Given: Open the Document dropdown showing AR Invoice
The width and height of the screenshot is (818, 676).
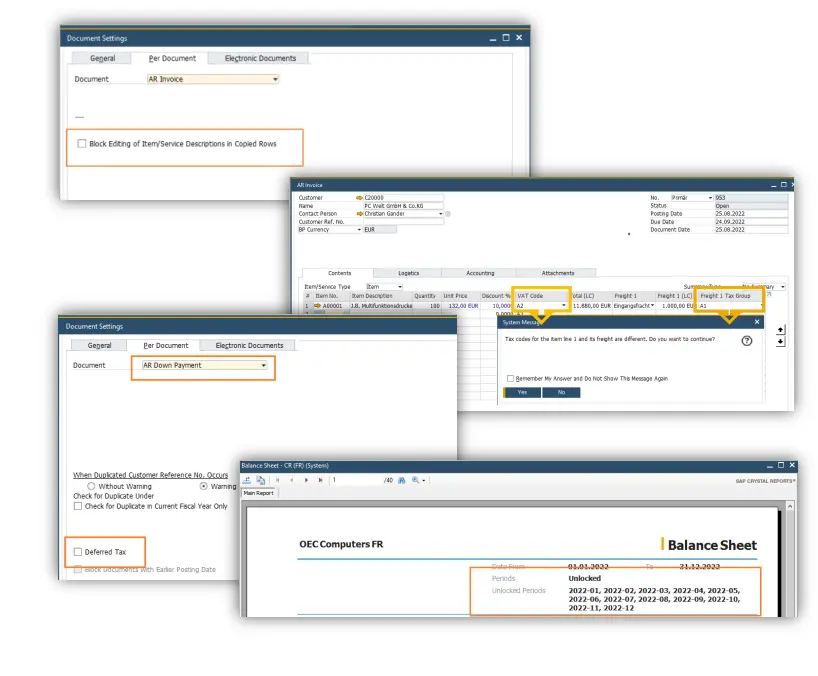Looking at the screenshot, I should pos(213,79).
